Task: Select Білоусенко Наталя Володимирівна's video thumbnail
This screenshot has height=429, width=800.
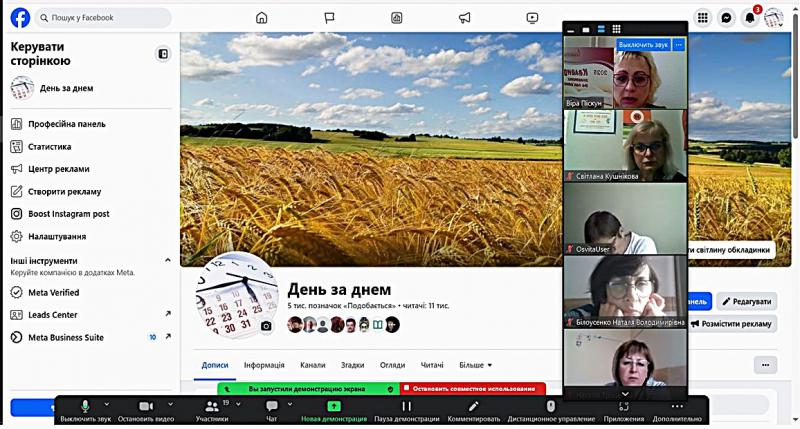Action: click(625, 291)
